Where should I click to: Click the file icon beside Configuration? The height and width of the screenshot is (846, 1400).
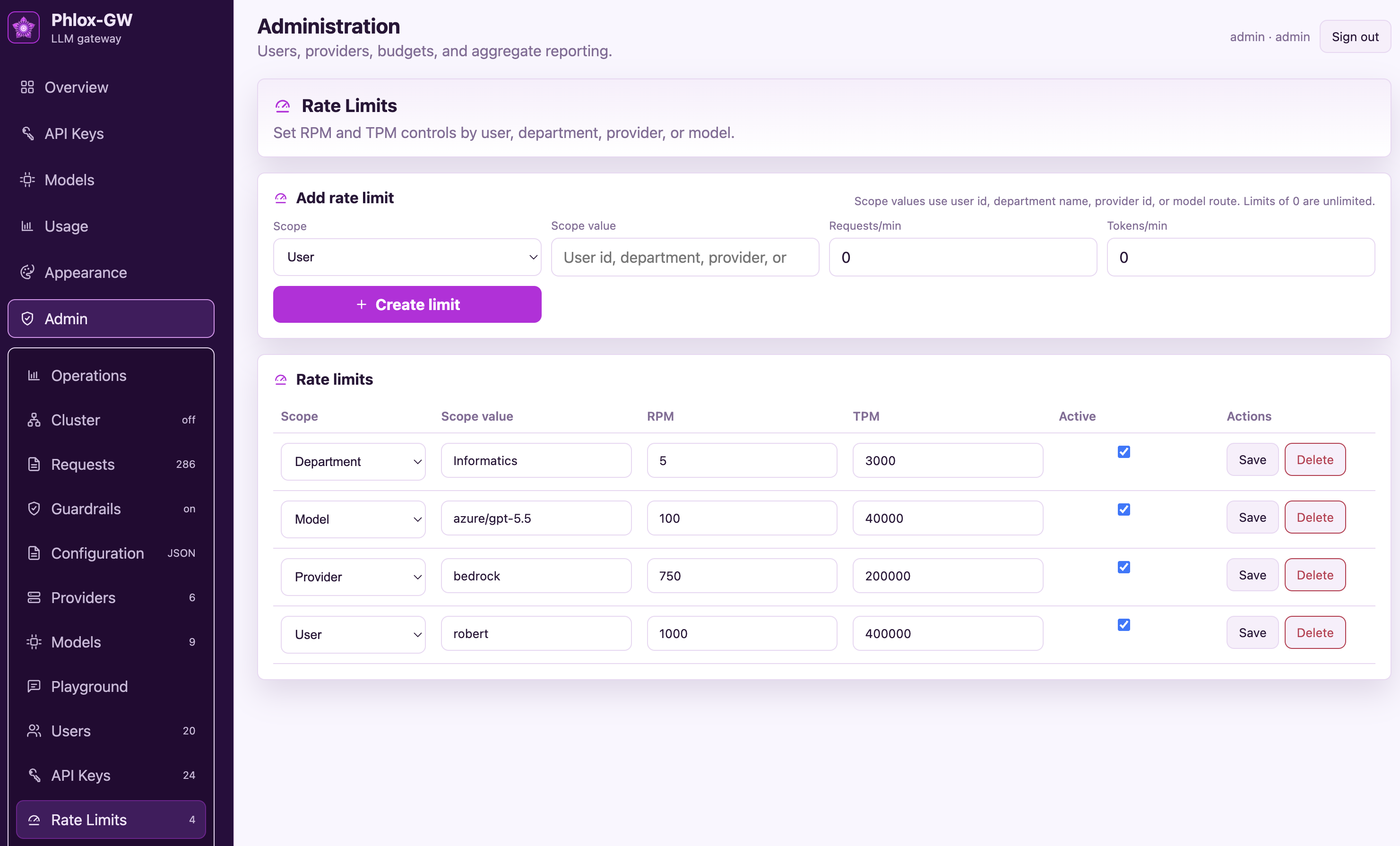(x=34, y=553)
